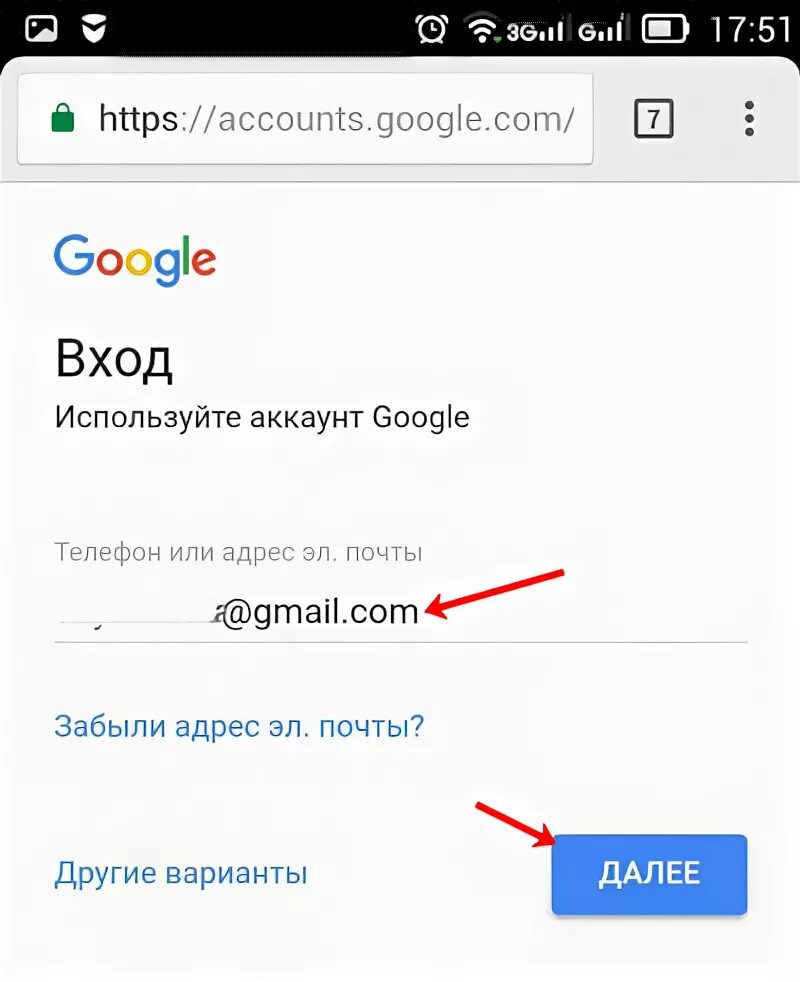800x982 pixels.
Task: Open the Chrome three-dot menu
Action: [749, 118]
